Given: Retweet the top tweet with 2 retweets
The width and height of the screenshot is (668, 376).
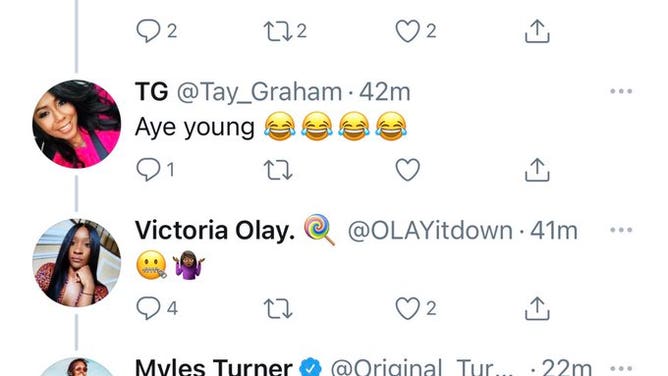Looking at the screenshot, I should coord(278,32).
